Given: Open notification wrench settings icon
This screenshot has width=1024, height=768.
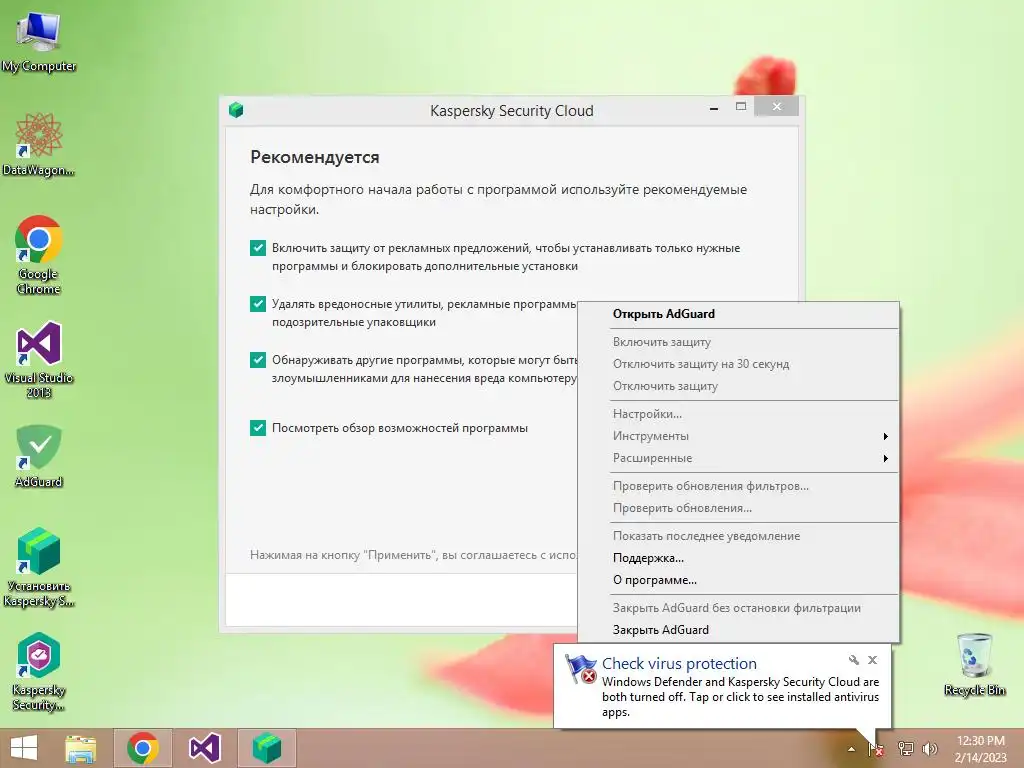Looking at the screenshot, I should point(854,660).
